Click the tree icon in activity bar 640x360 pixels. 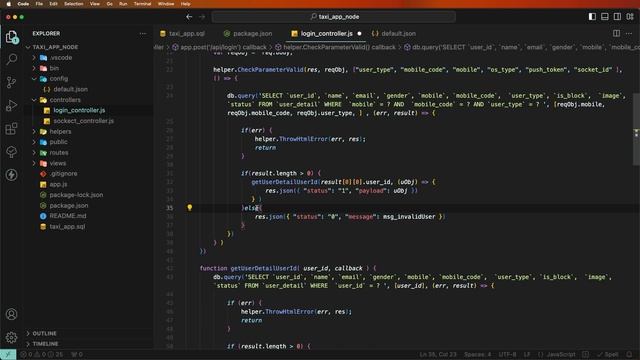(11, 152)
